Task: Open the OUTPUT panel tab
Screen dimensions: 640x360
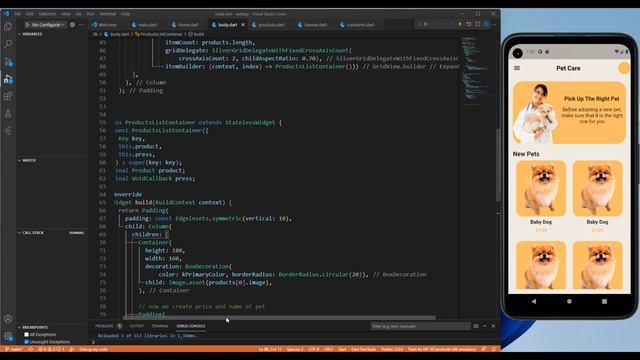Action: 137,326
